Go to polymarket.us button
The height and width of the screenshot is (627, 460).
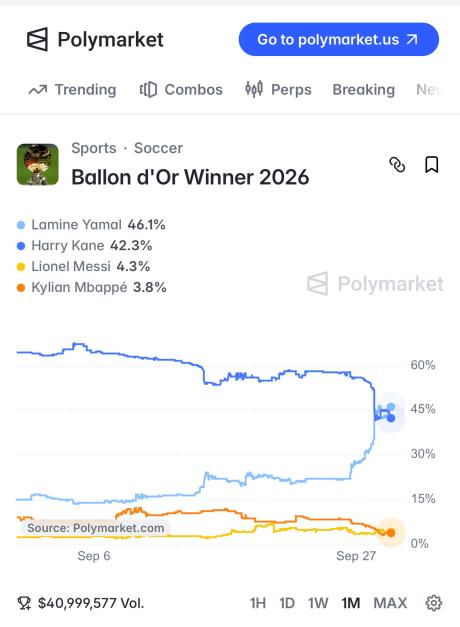(338, 39)
